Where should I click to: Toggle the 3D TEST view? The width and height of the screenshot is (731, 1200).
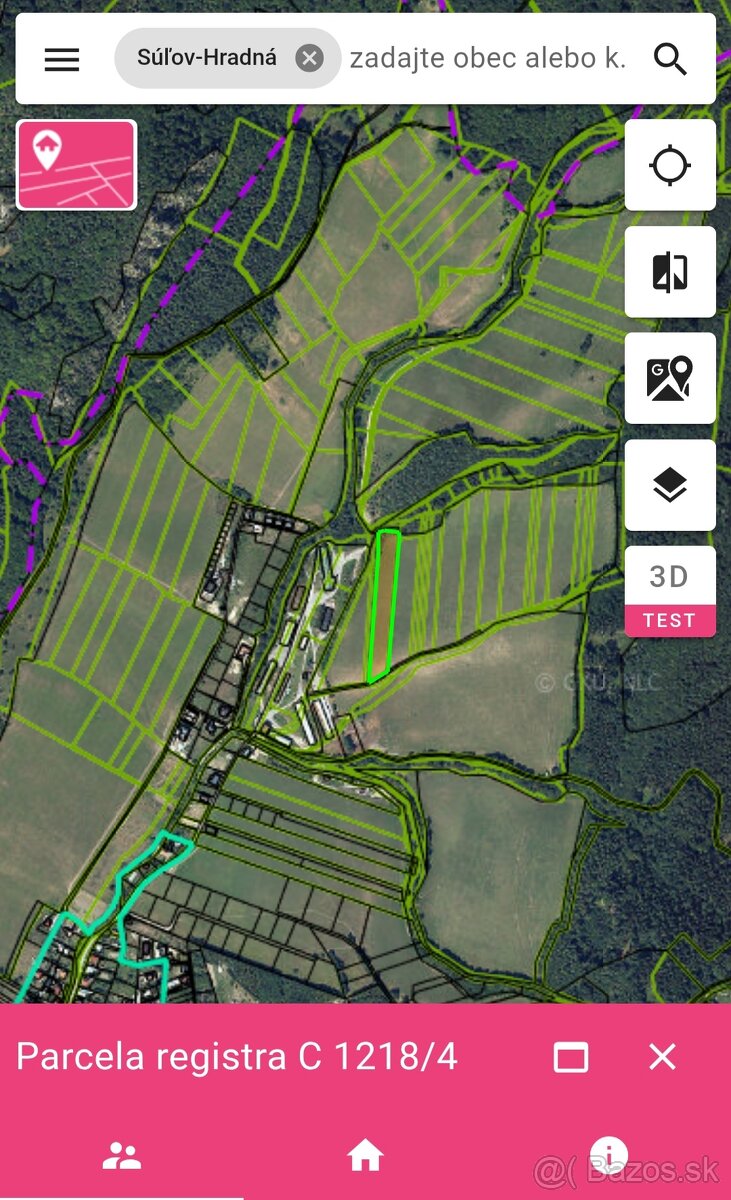click(x=670, y=591)
